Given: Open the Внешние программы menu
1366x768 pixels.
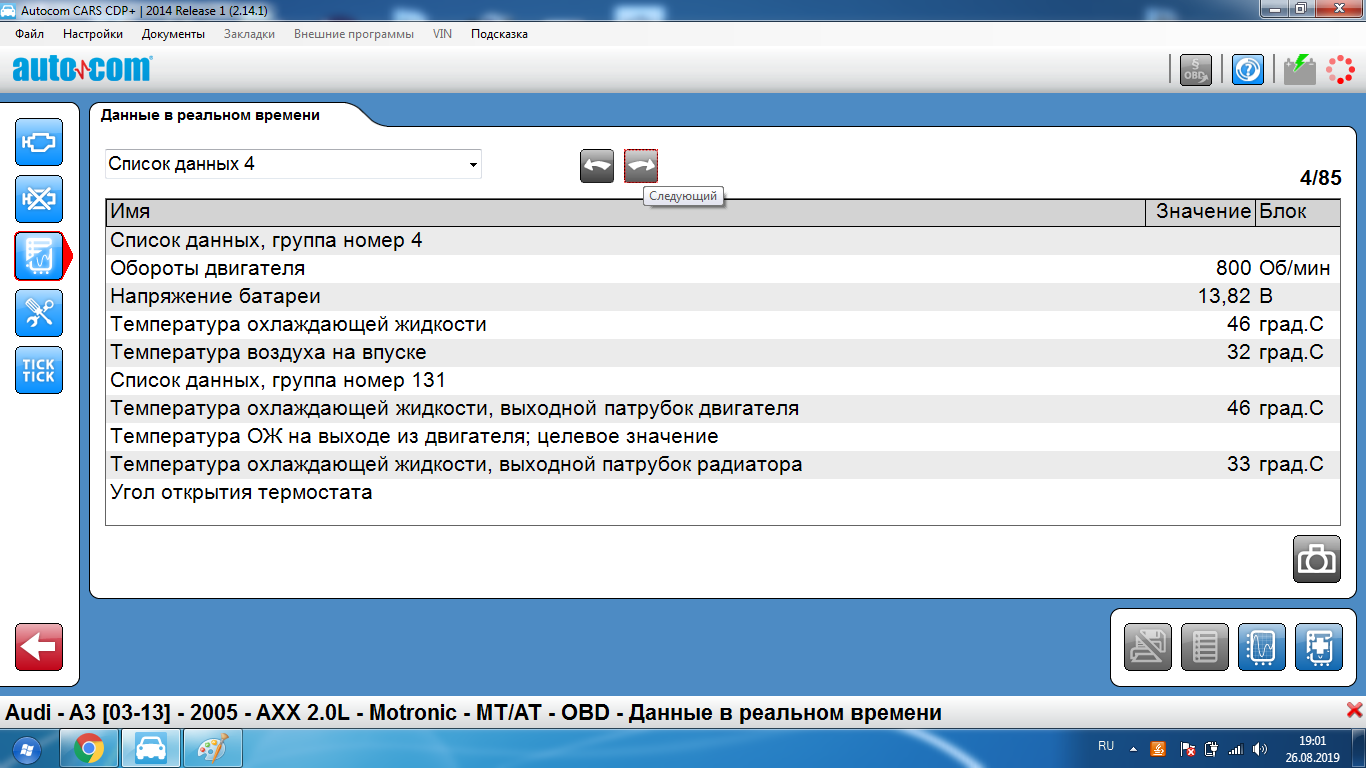Looking at the screenshot, I should (x=354, y=34).
